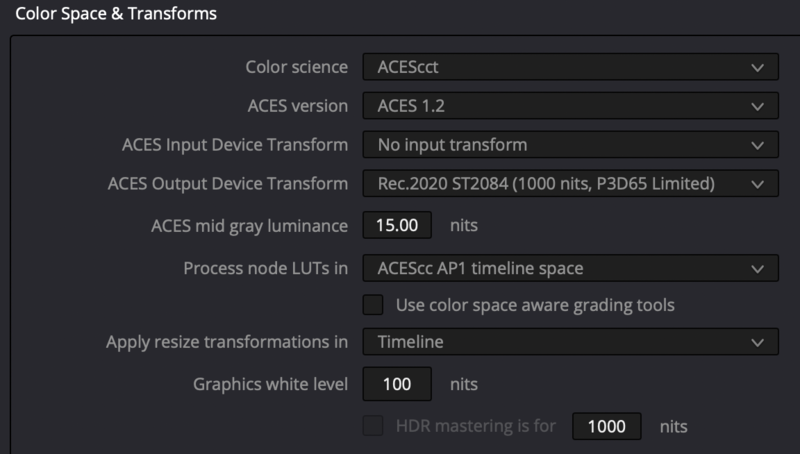
Task: Click the ACES mid gray luminance field
Action: tap(397, 226)
